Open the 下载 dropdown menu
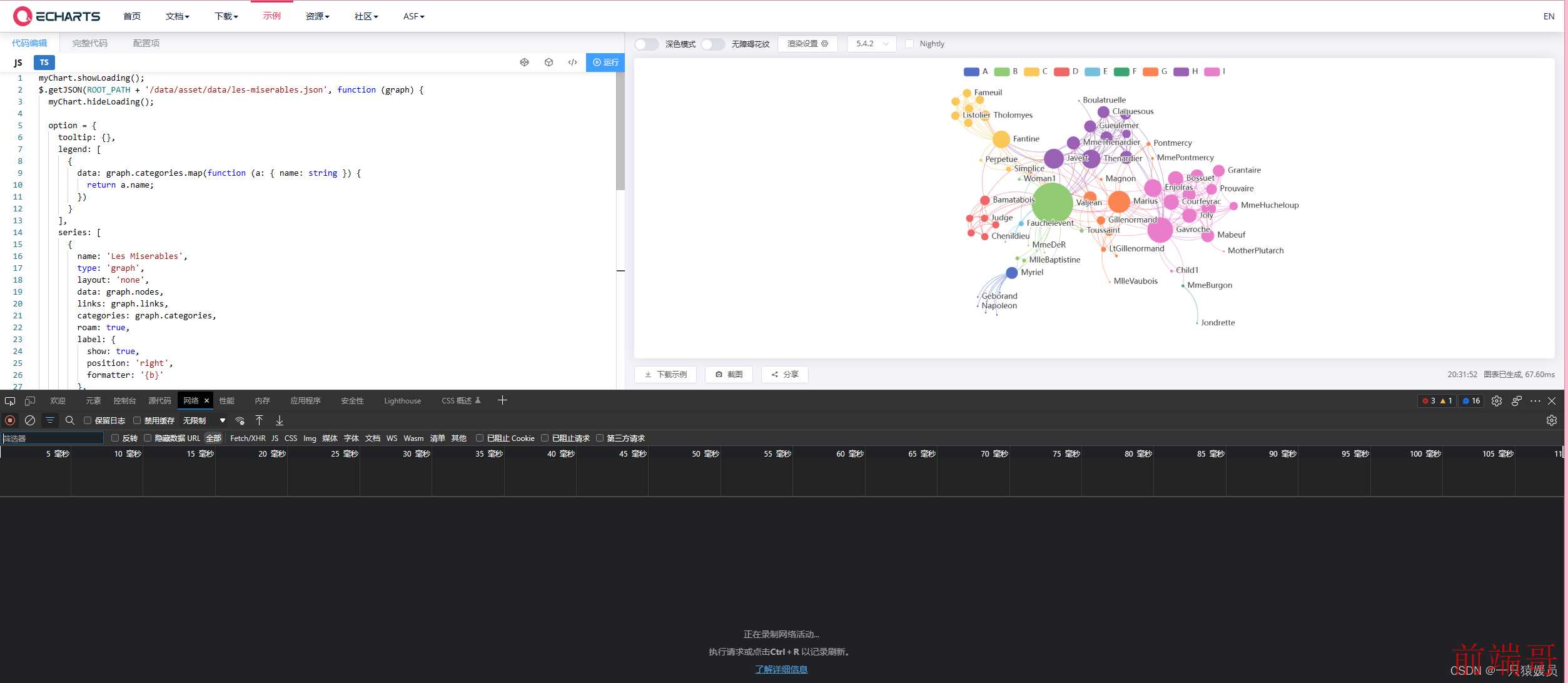This screenshot has width=1568, height=683. tap(226, 16)
